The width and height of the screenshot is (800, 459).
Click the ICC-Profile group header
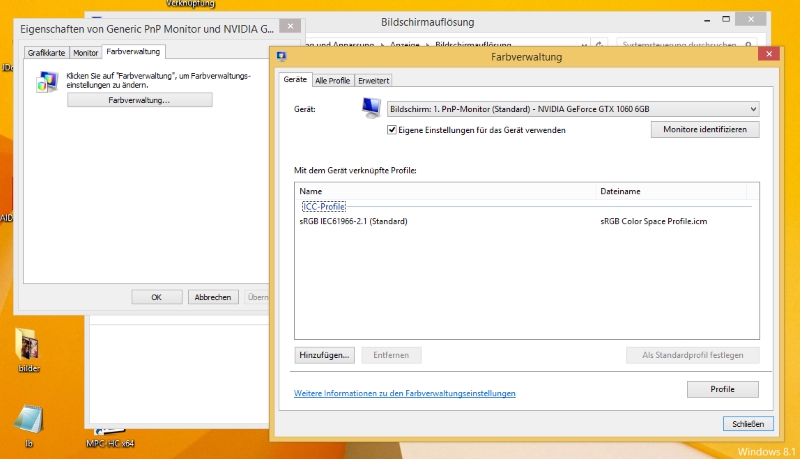tap(324, 207)
